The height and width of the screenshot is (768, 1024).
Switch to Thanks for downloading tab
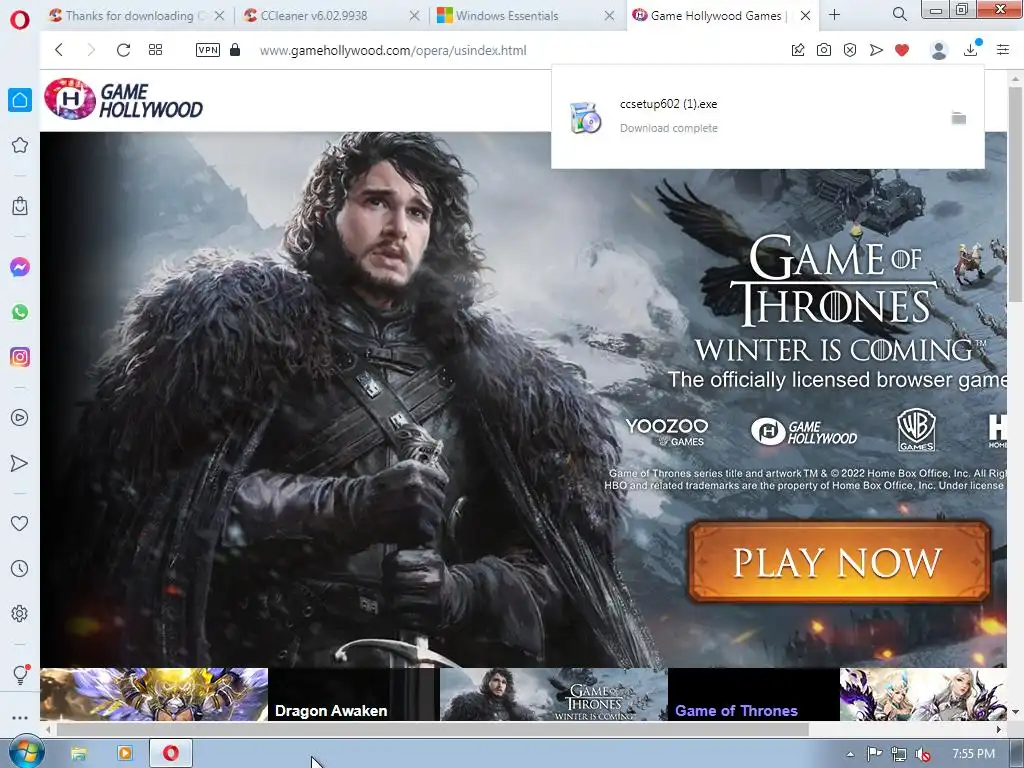(x=136, y=15)
